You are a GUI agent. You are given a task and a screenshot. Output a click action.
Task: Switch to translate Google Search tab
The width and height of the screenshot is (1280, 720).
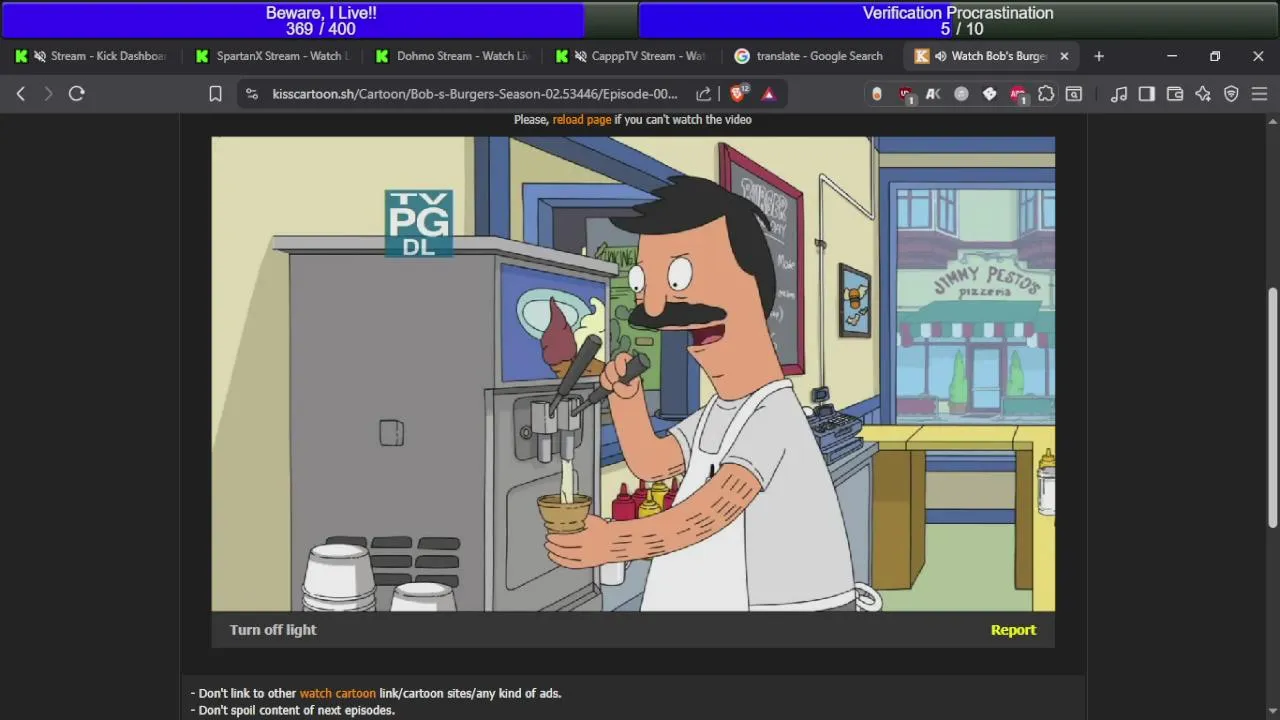(812, 56)
